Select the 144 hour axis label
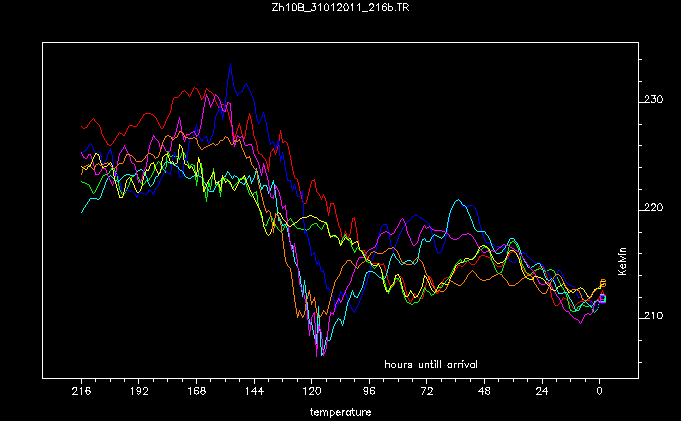This screenshot has width=681, height=421. tap(254, 393)
